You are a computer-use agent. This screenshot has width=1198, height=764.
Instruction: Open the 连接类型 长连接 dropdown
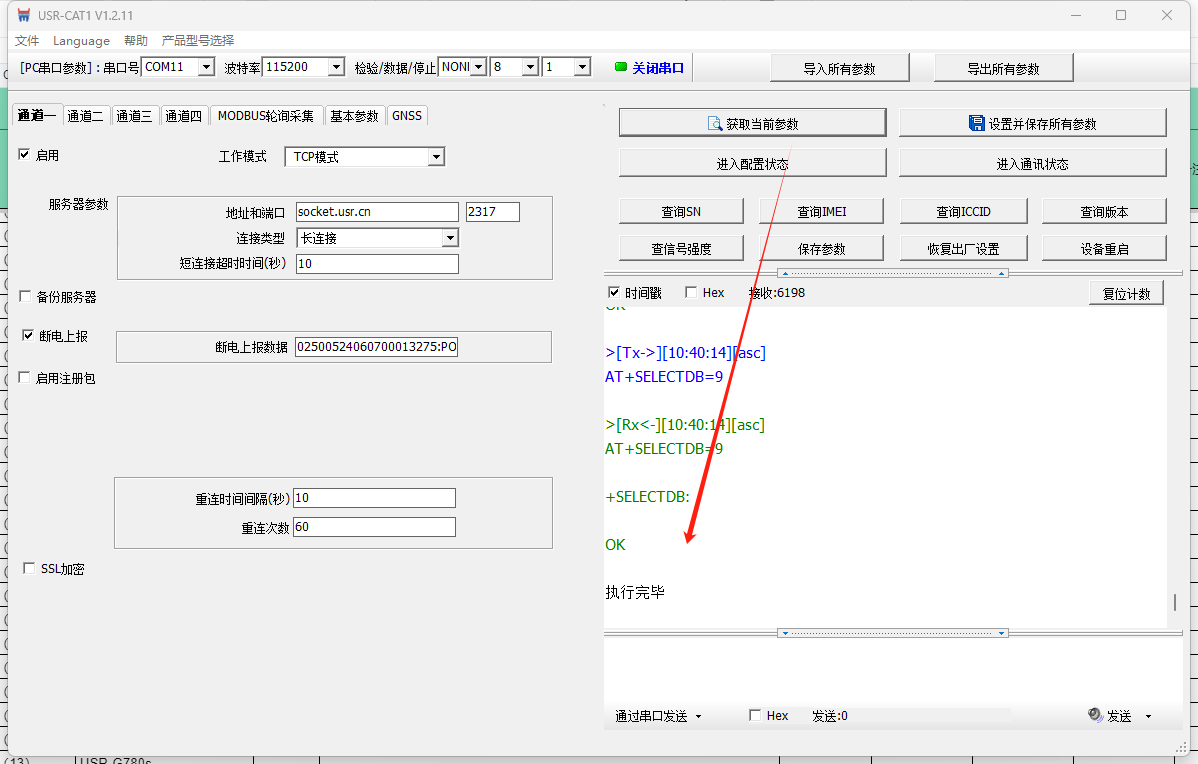(x=450, y=238)
